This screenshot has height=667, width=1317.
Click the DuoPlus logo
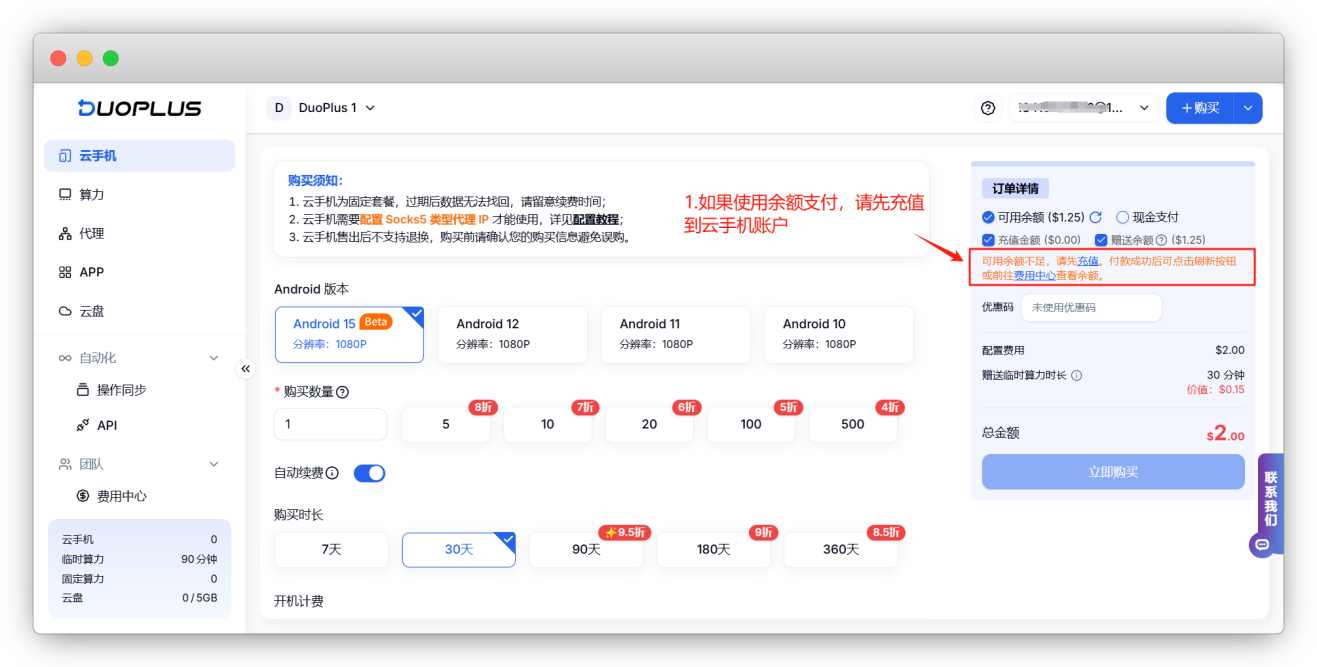(140, 108)
